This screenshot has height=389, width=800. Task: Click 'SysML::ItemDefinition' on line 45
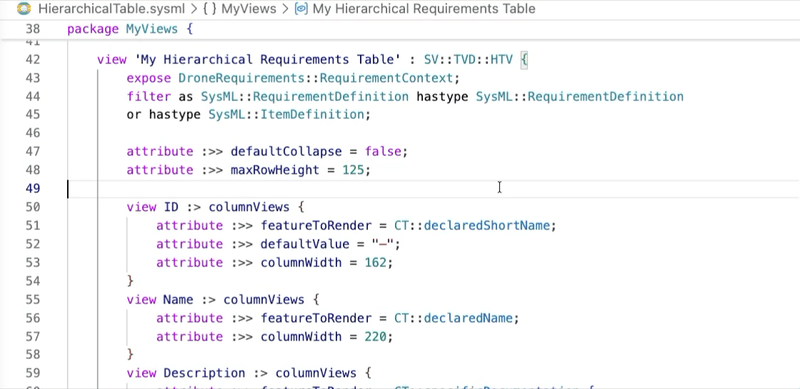click(x=286, y=115)
